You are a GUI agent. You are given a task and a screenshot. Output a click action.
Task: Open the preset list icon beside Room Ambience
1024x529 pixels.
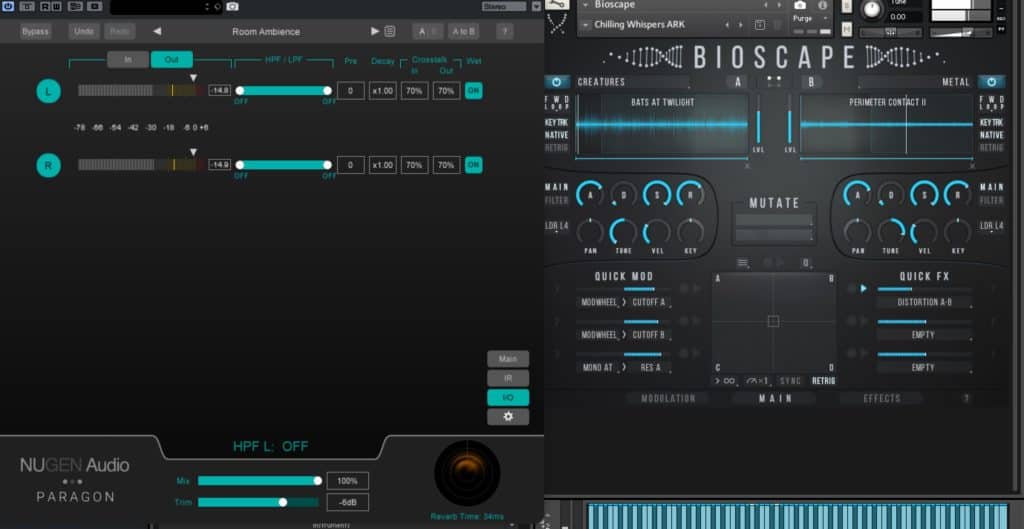[390, 31]
